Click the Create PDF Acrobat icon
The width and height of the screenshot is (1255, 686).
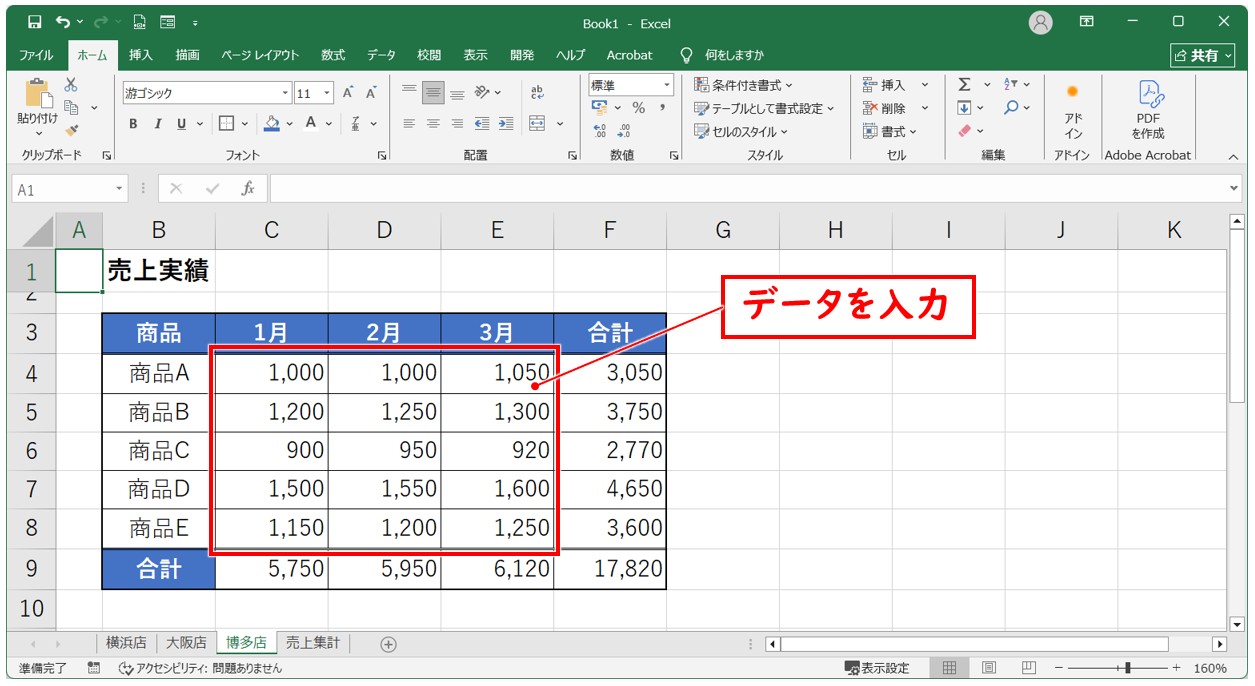(x=1148, y=108)
